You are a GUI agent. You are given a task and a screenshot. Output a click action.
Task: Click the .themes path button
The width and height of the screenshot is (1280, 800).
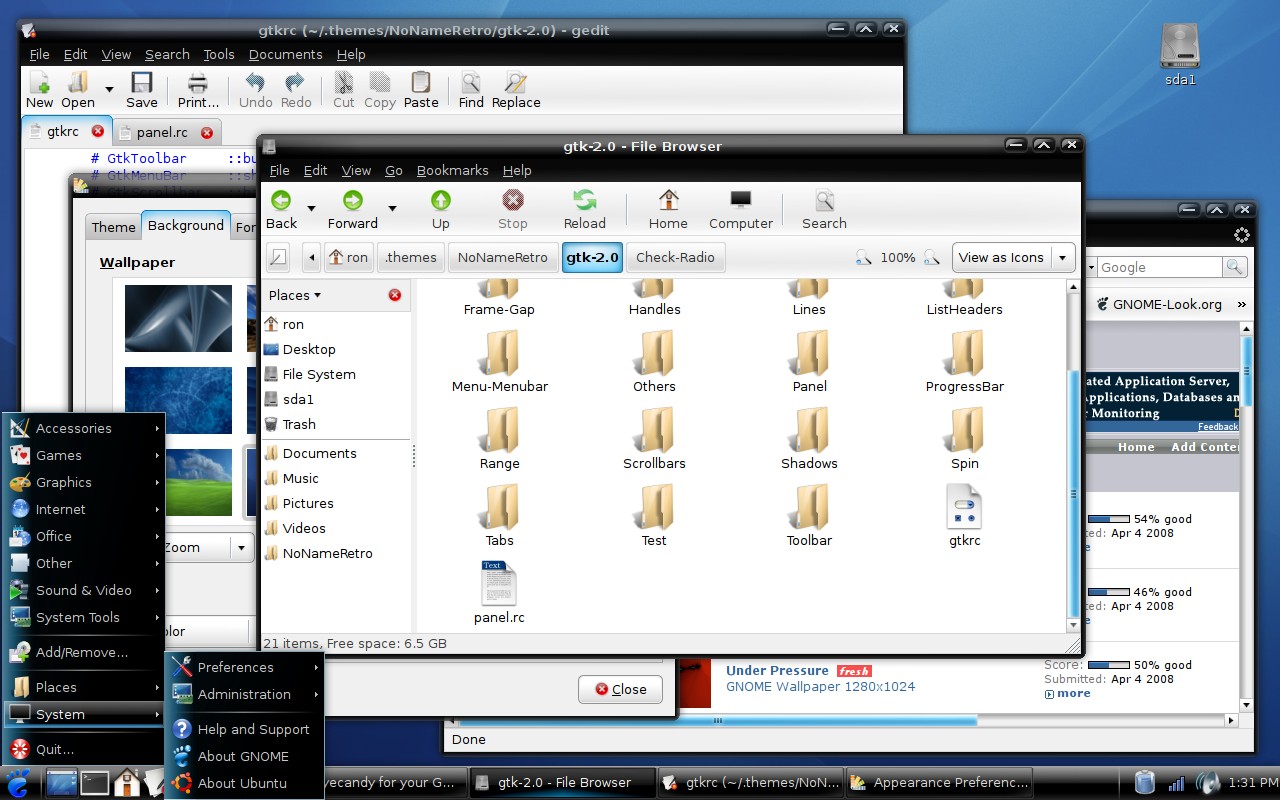point(411,257)
